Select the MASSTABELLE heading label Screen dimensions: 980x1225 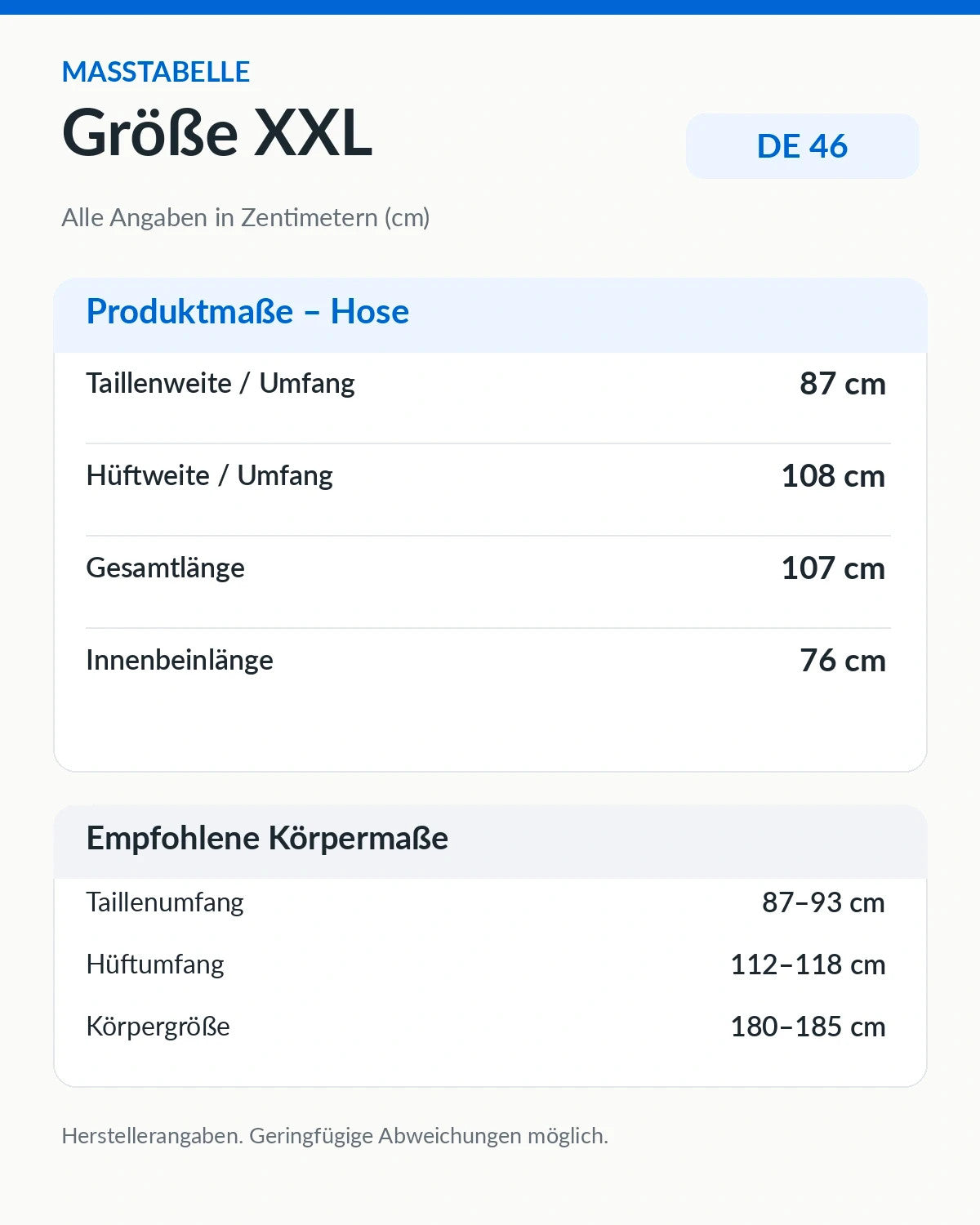click(156, 72)
